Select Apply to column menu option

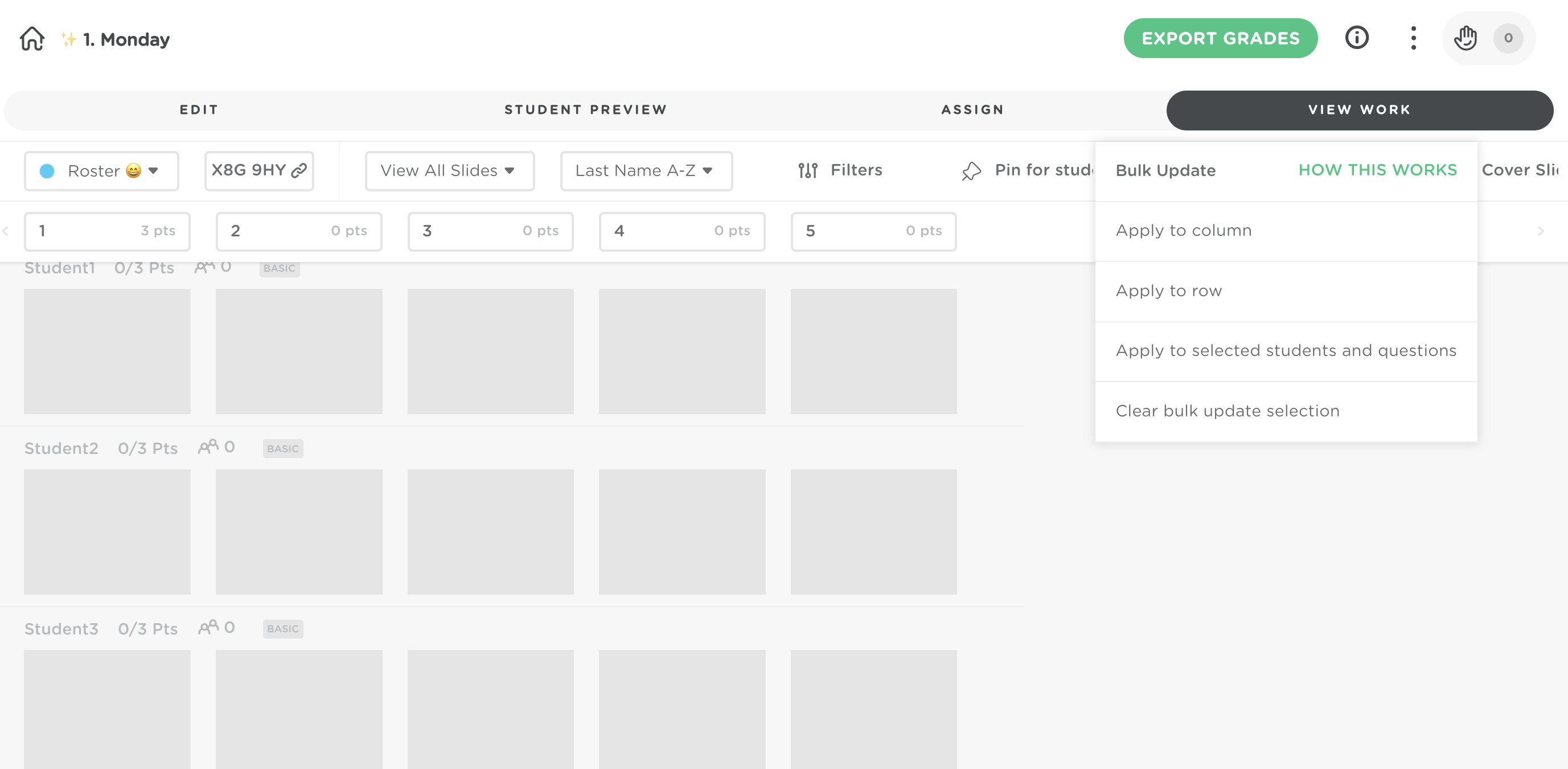coord(1183,231)
